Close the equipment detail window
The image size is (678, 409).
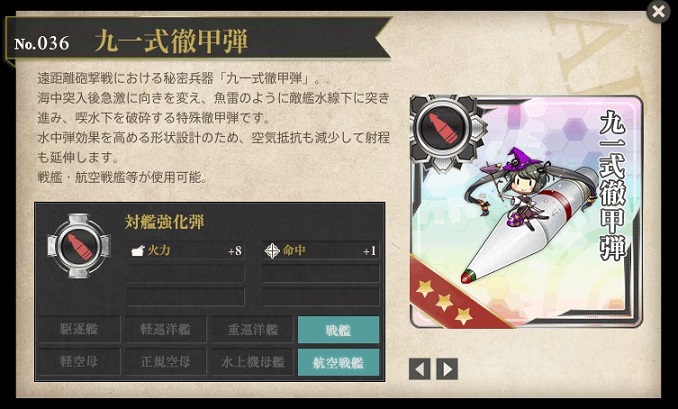pos(658,11)
